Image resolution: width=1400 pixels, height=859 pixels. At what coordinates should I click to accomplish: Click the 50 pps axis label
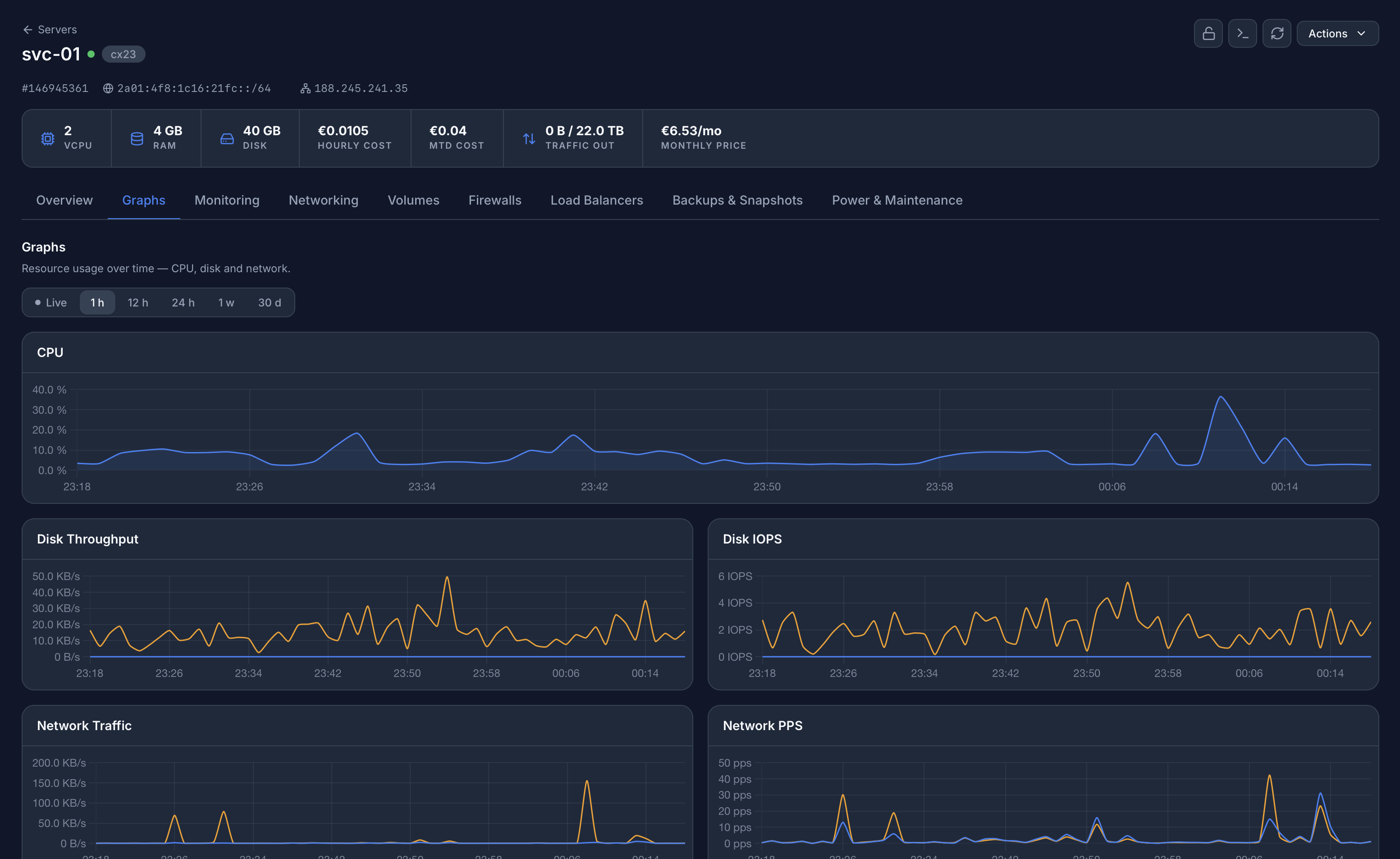coord(735,763)
